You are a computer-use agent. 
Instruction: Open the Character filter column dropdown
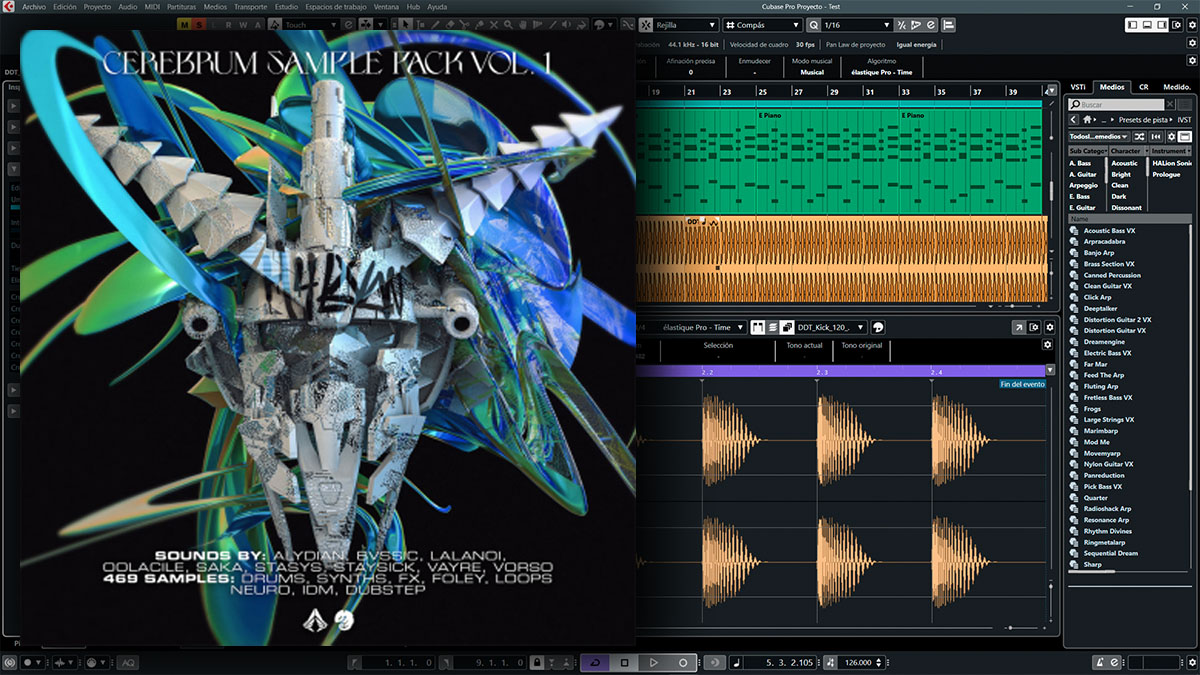click(x=1129, y=151)
